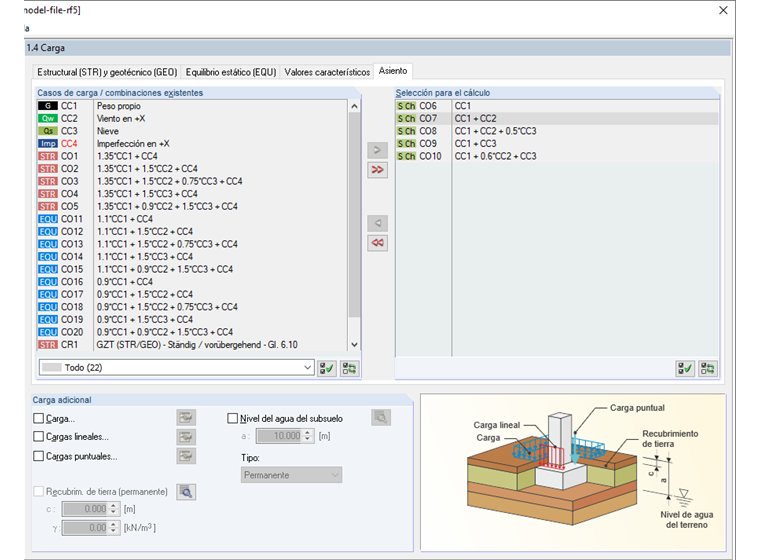Enable the Cargas puntuales checkbox
The height and width of the screenshot is (560, 760).
point(39,456)
